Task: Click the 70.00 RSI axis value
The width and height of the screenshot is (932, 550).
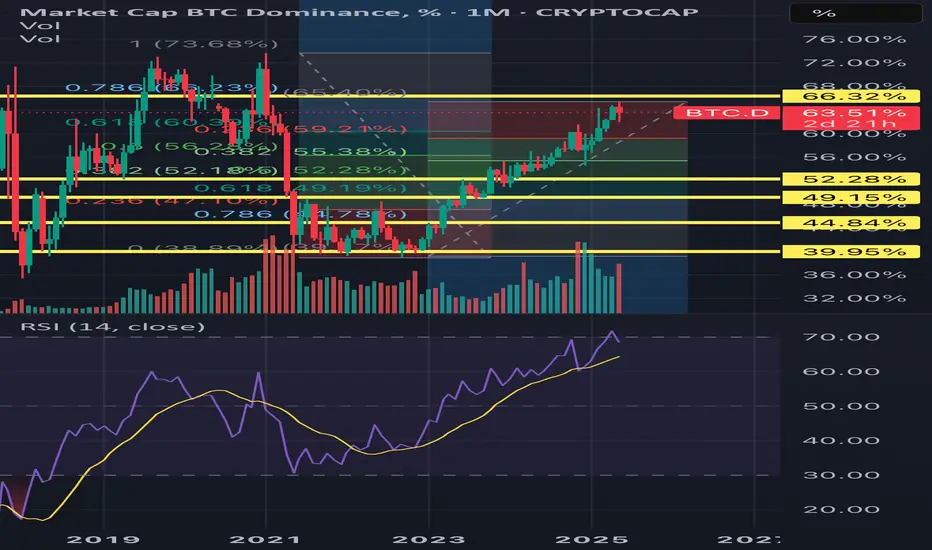Action: [841, 337]
